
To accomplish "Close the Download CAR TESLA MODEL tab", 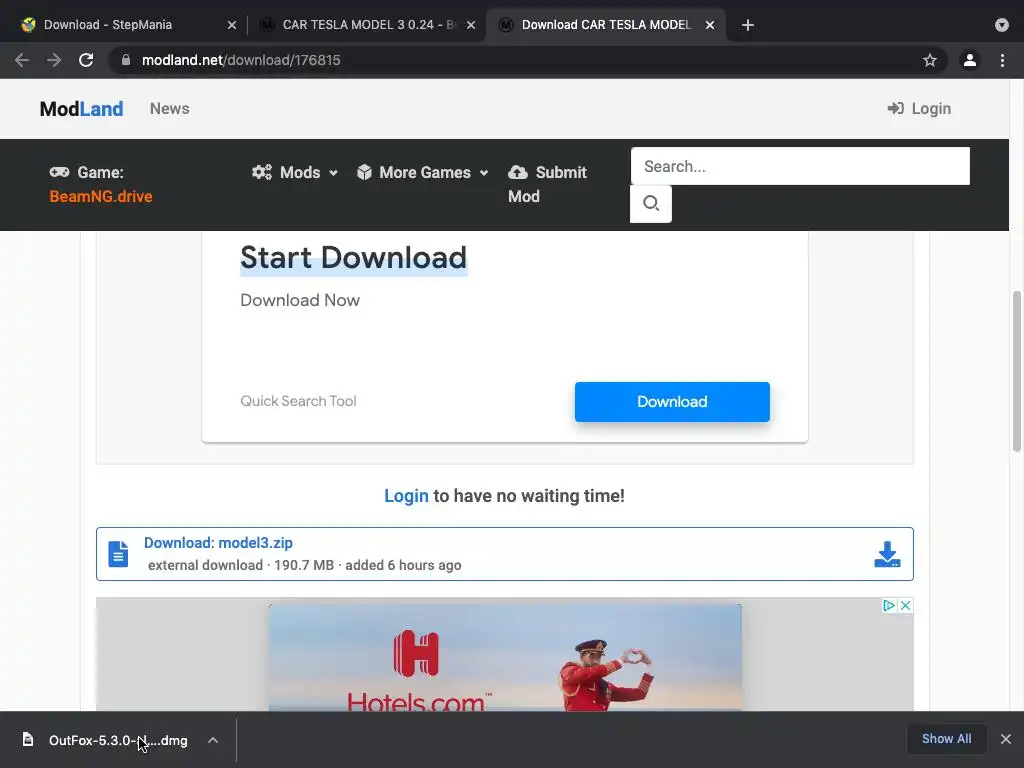I will (710, 25).
